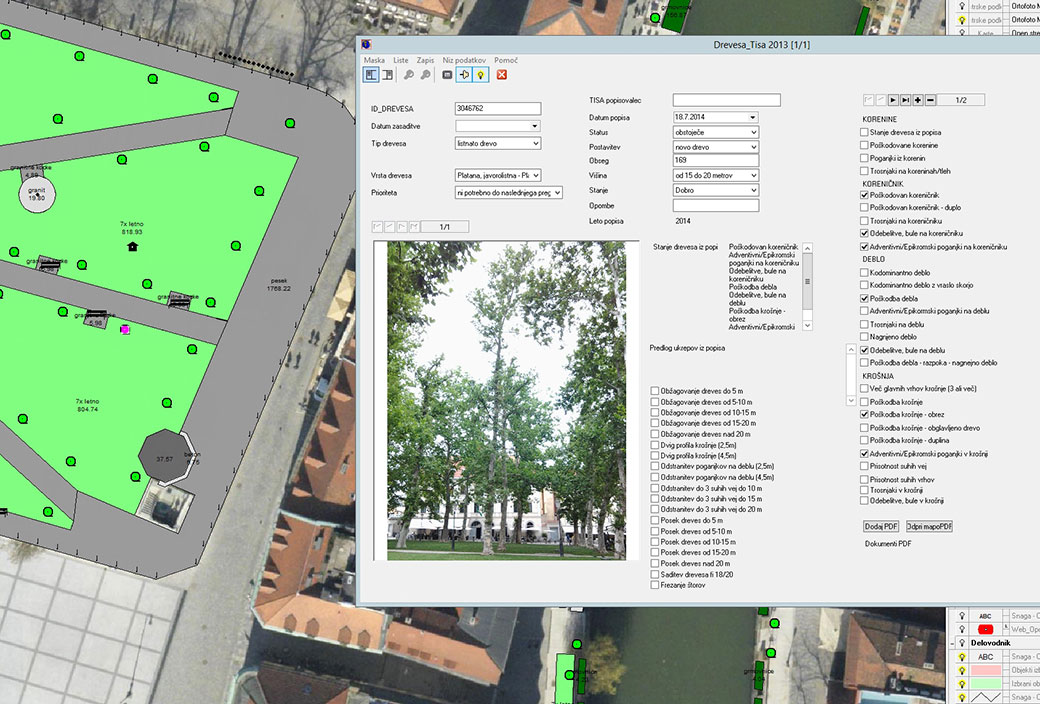Viewport: 1040px width, 704px height.
Task: Go to last record arrow button
Action: point(905,100)
